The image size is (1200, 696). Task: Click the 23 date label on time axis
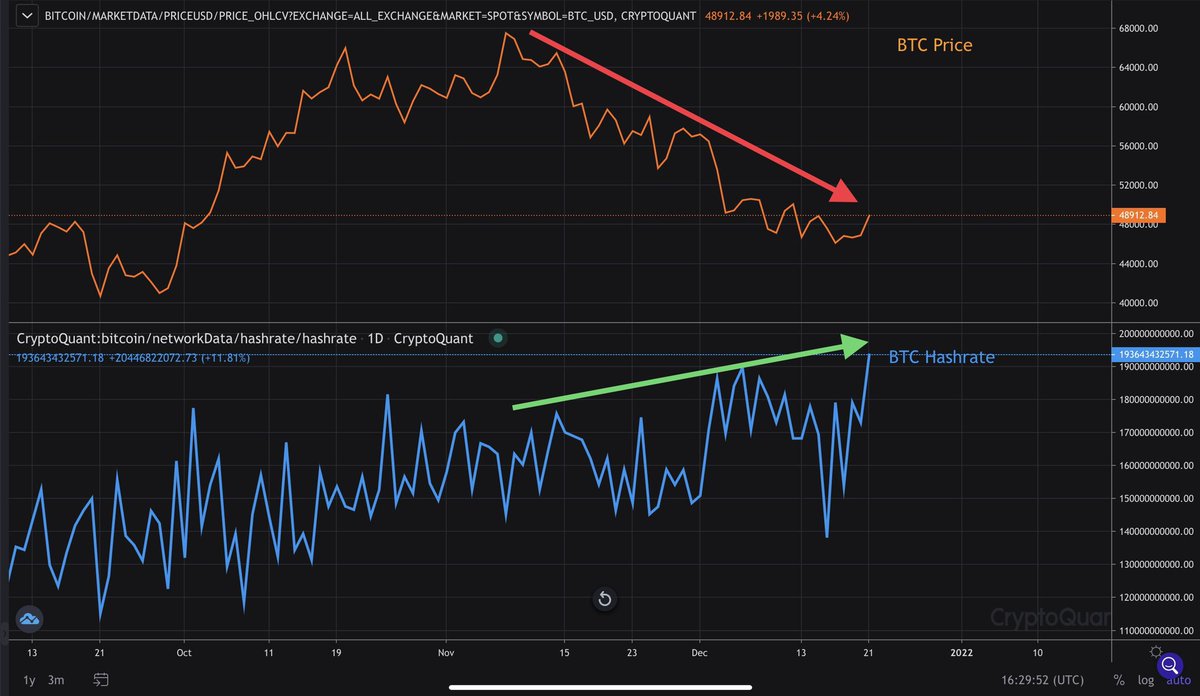[632, 651]
